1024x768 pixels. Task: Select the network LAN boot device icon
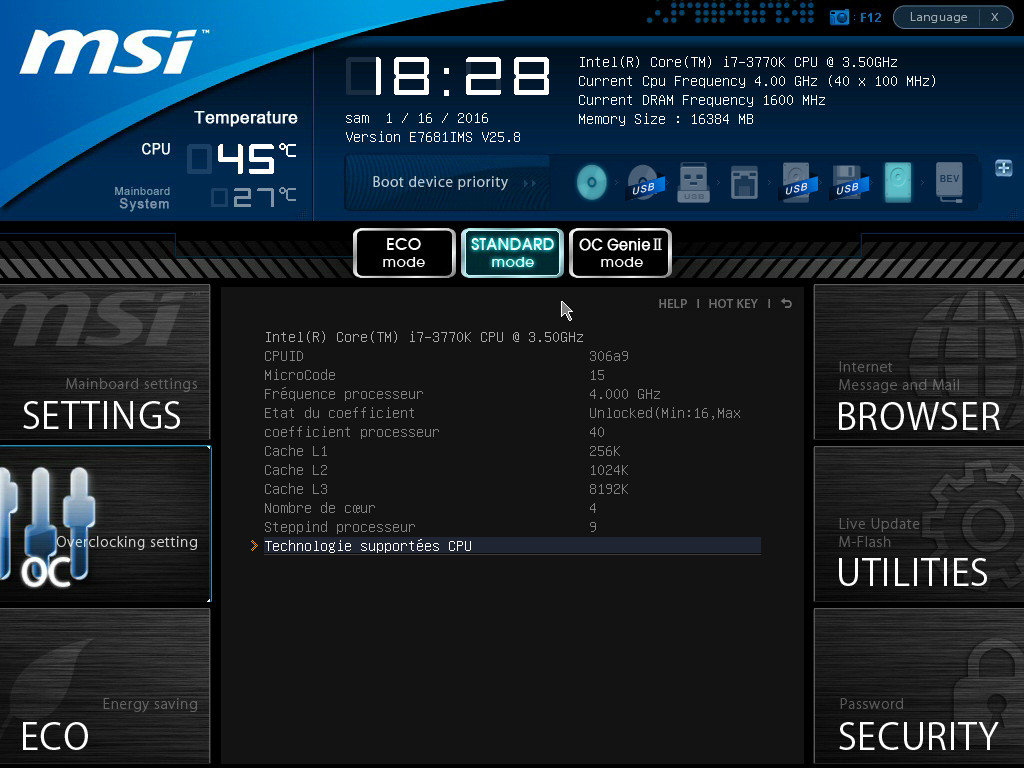[744, 182]
